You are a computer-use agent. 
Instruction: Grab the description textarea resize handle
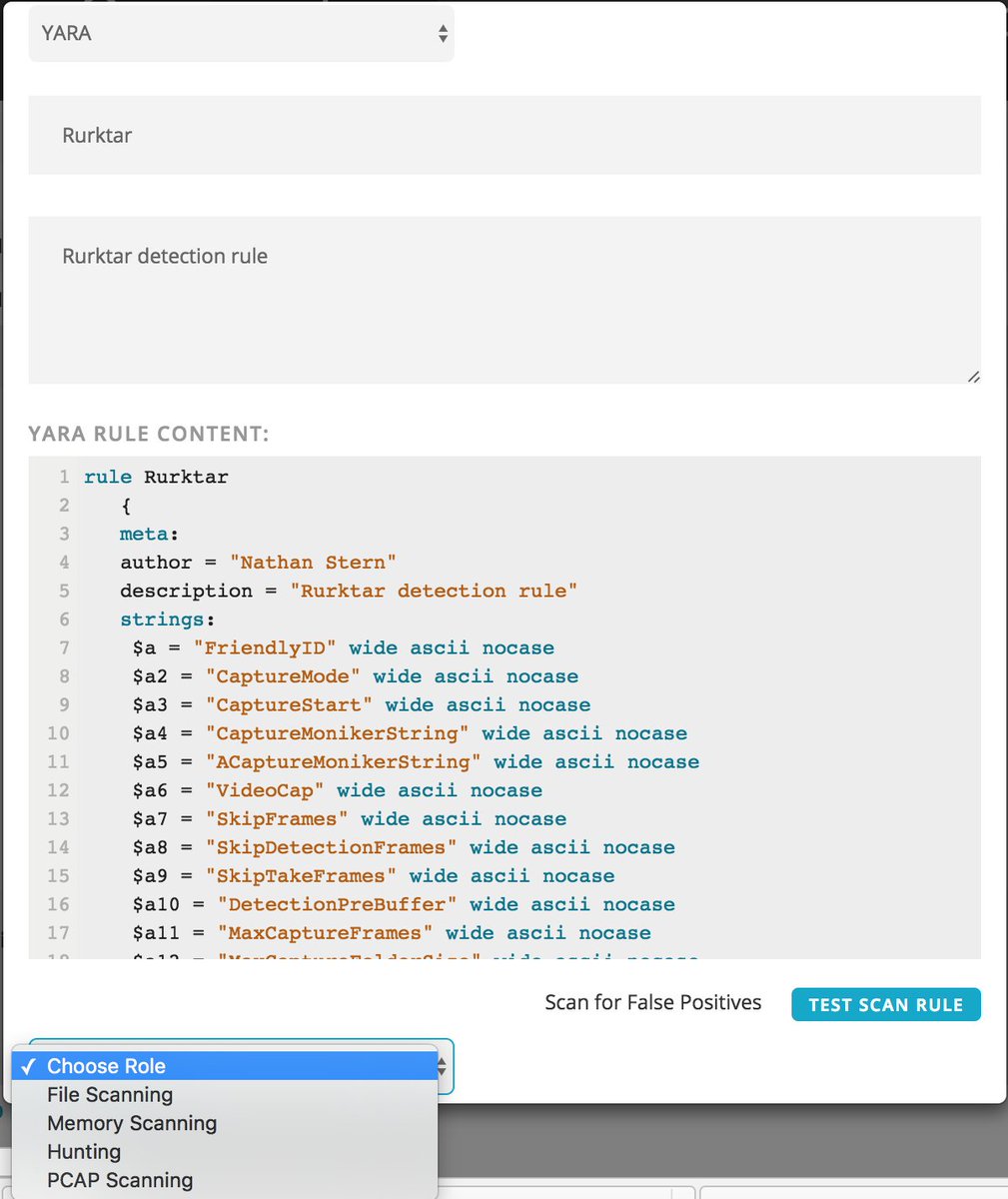coord(973,376)
